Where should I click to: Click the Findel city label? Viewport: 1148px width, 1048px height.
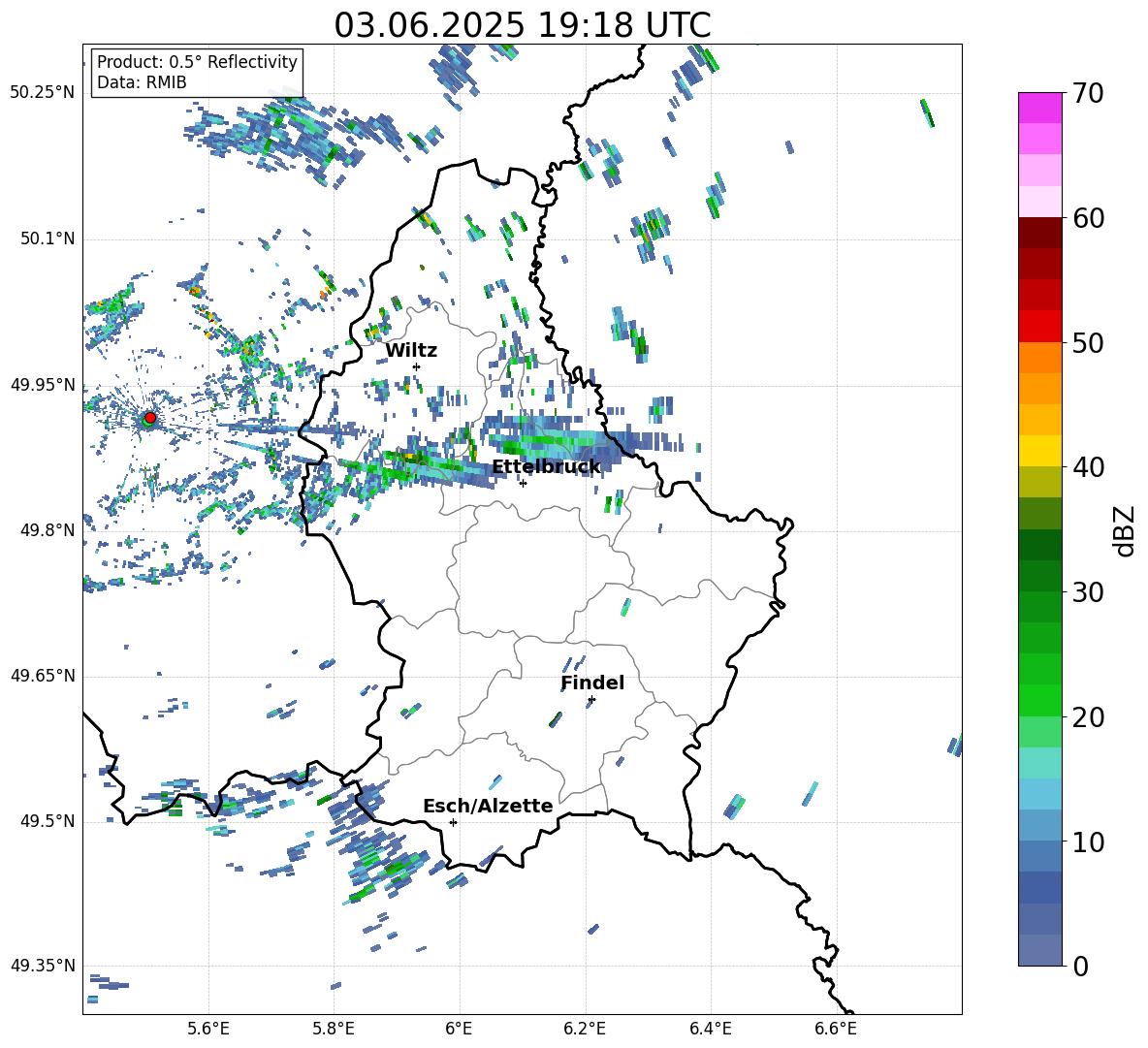pyautogui.click(x=592, y=683)
